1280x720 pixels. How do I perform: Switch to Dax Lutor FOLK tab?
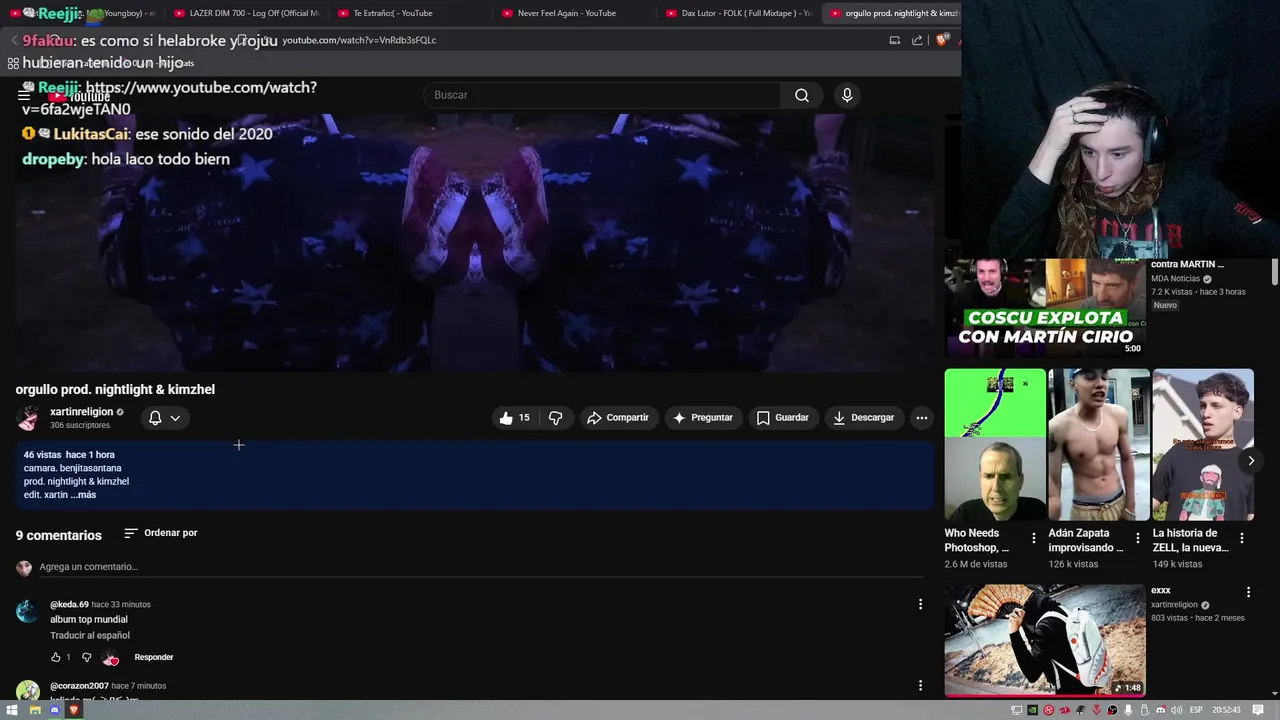(738, 13)
